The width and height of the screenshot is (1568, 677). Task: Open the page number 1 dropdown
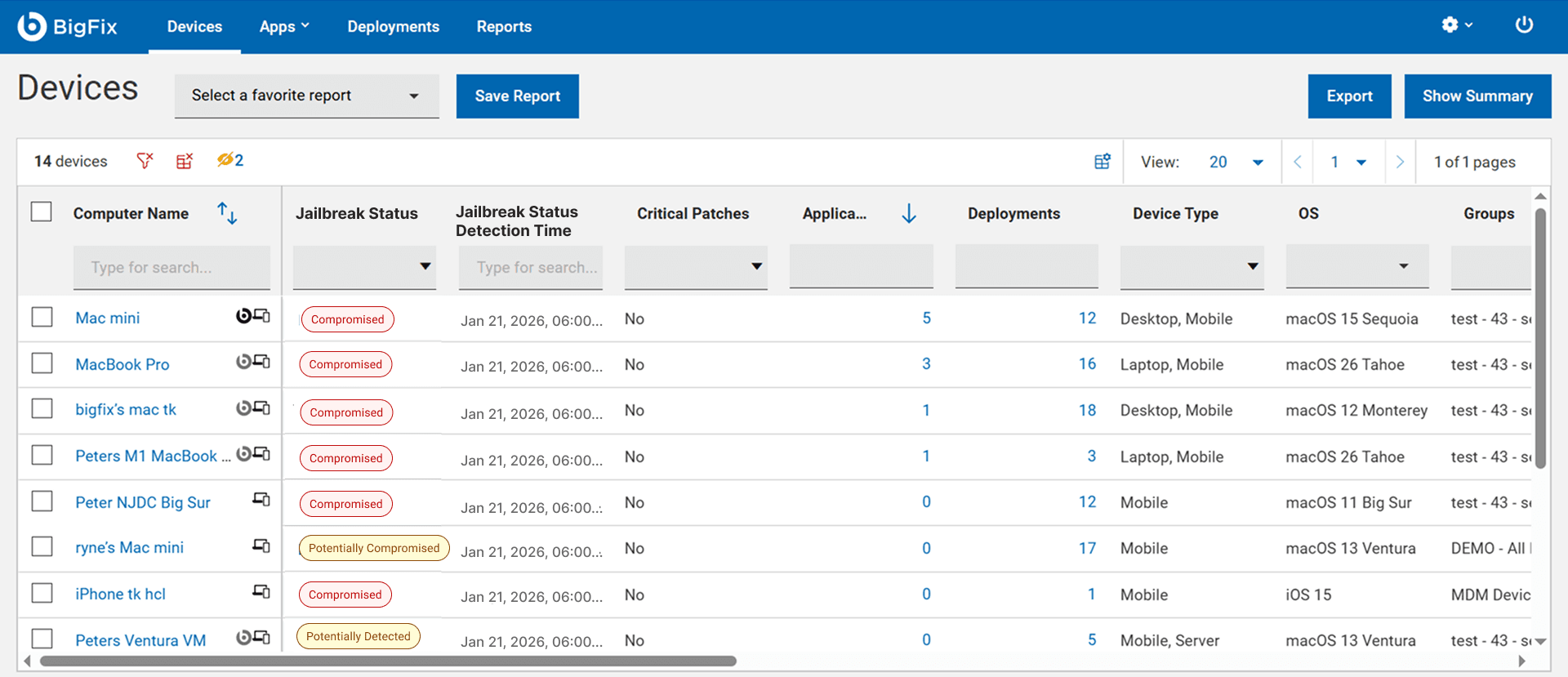[1348, 162]
